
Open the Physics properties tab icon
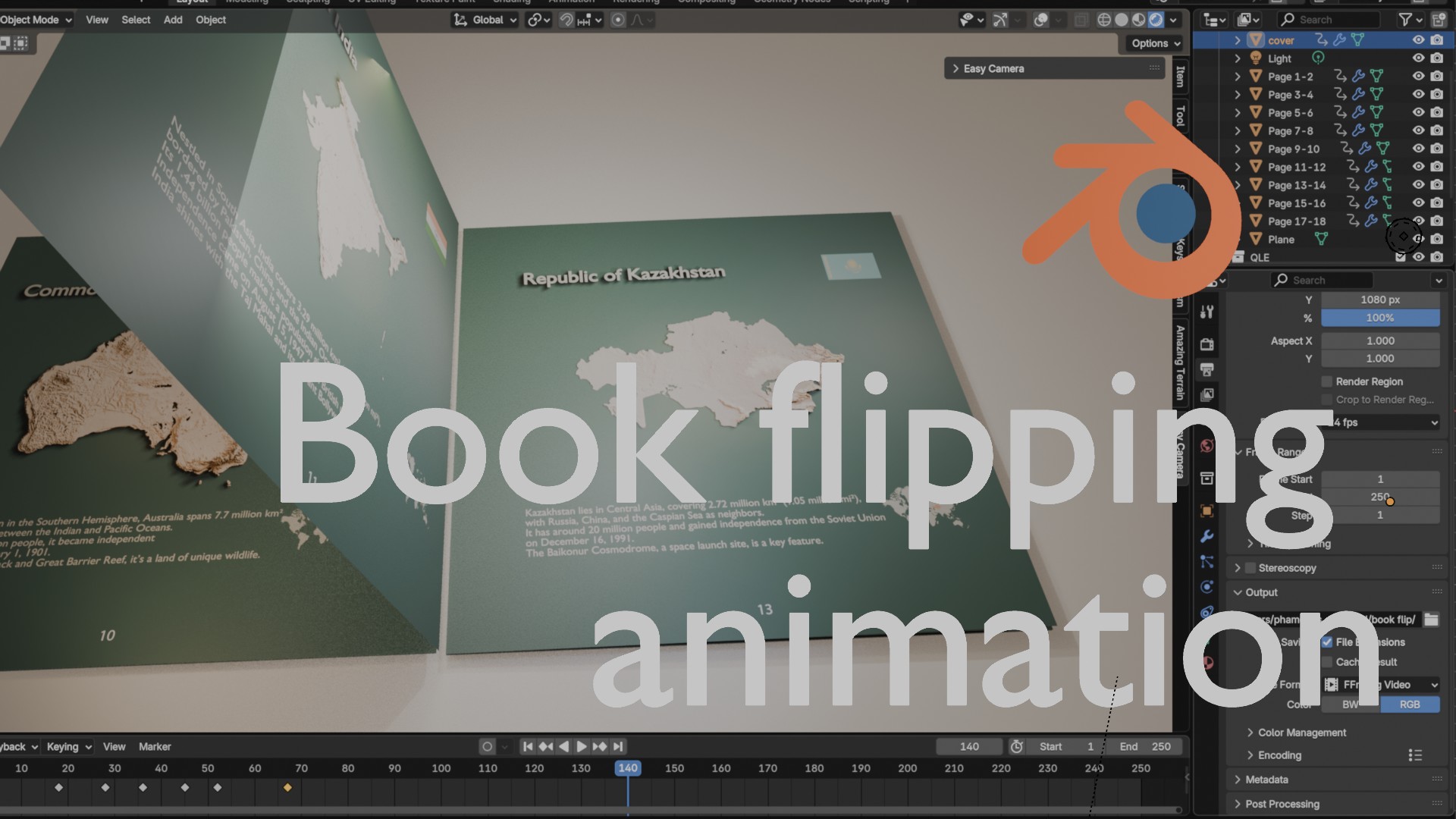pyautogui.click(x=1207, y=587)
